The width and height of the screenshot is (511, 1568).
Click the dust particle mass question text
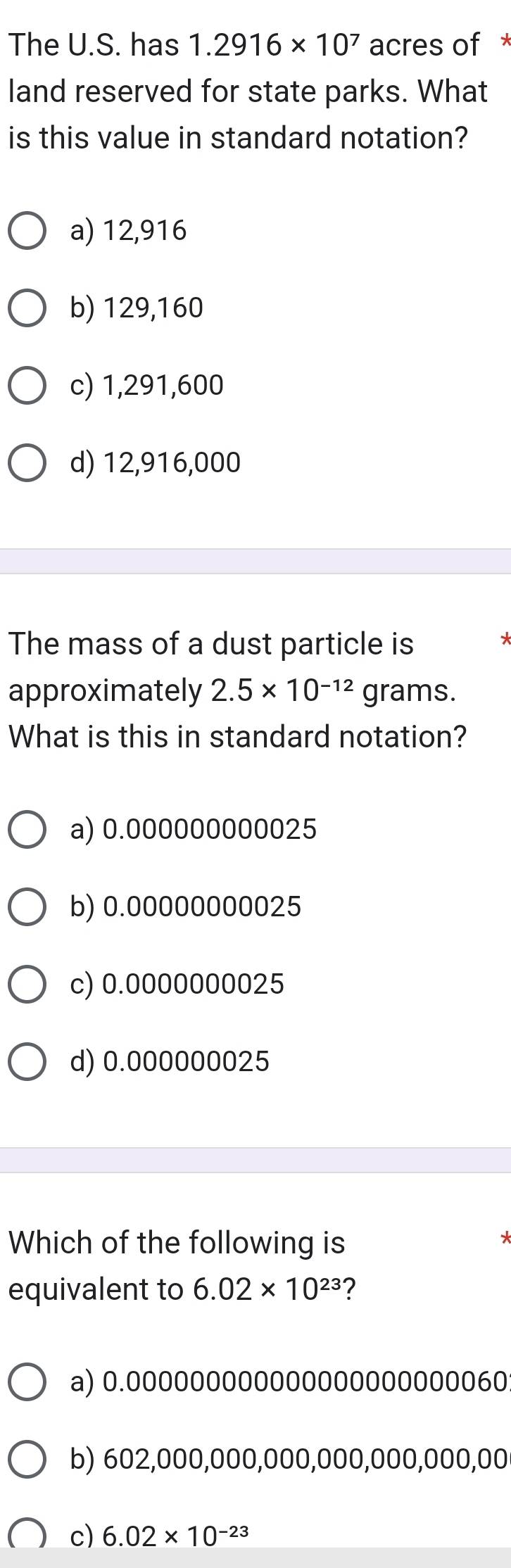tap(237, 690)
